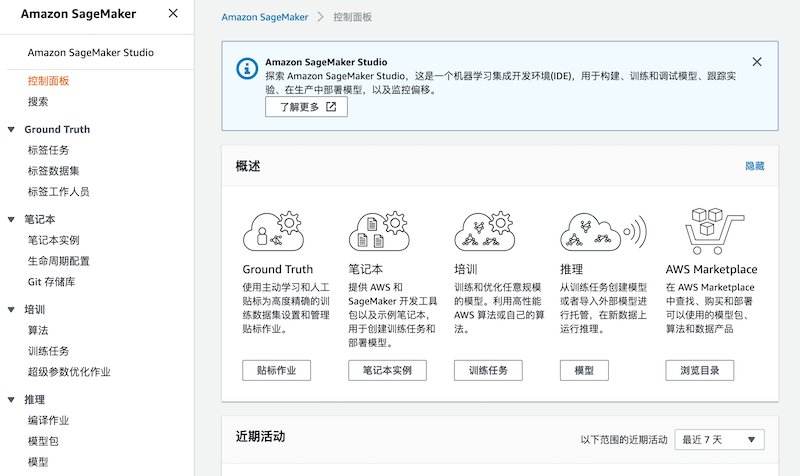Collapse the 推理 sidebar section
Image resolution: width=800 pixels, height=476 pixels.
click(11, 399)
